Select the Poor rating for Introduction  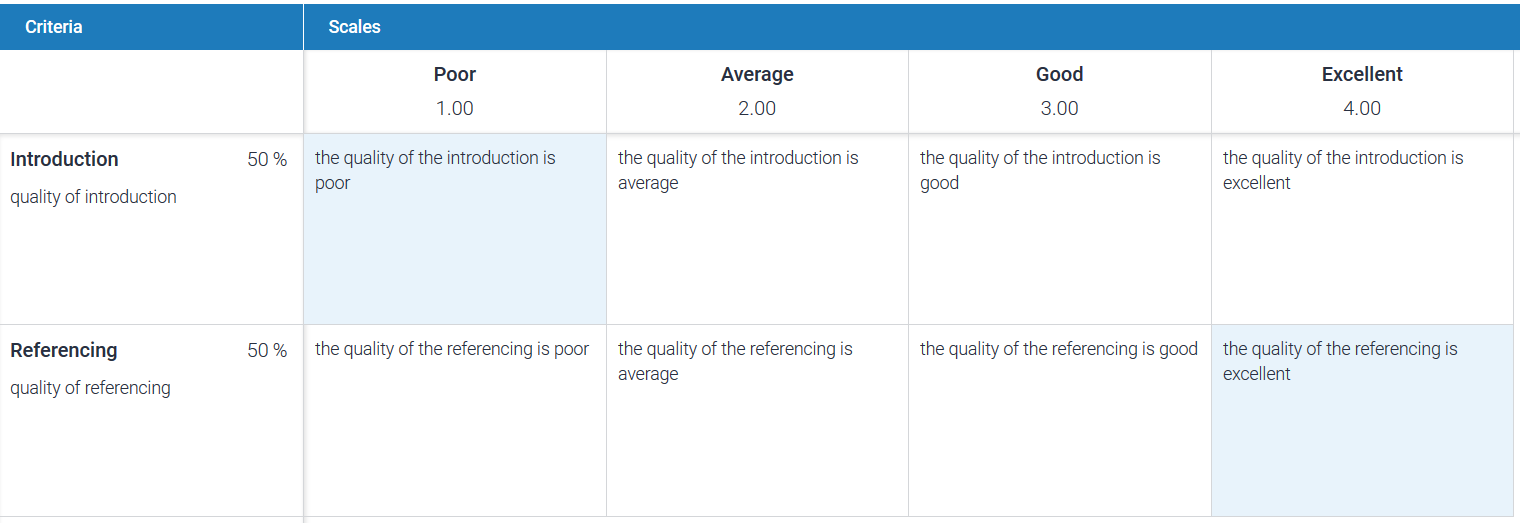point(455,228)
